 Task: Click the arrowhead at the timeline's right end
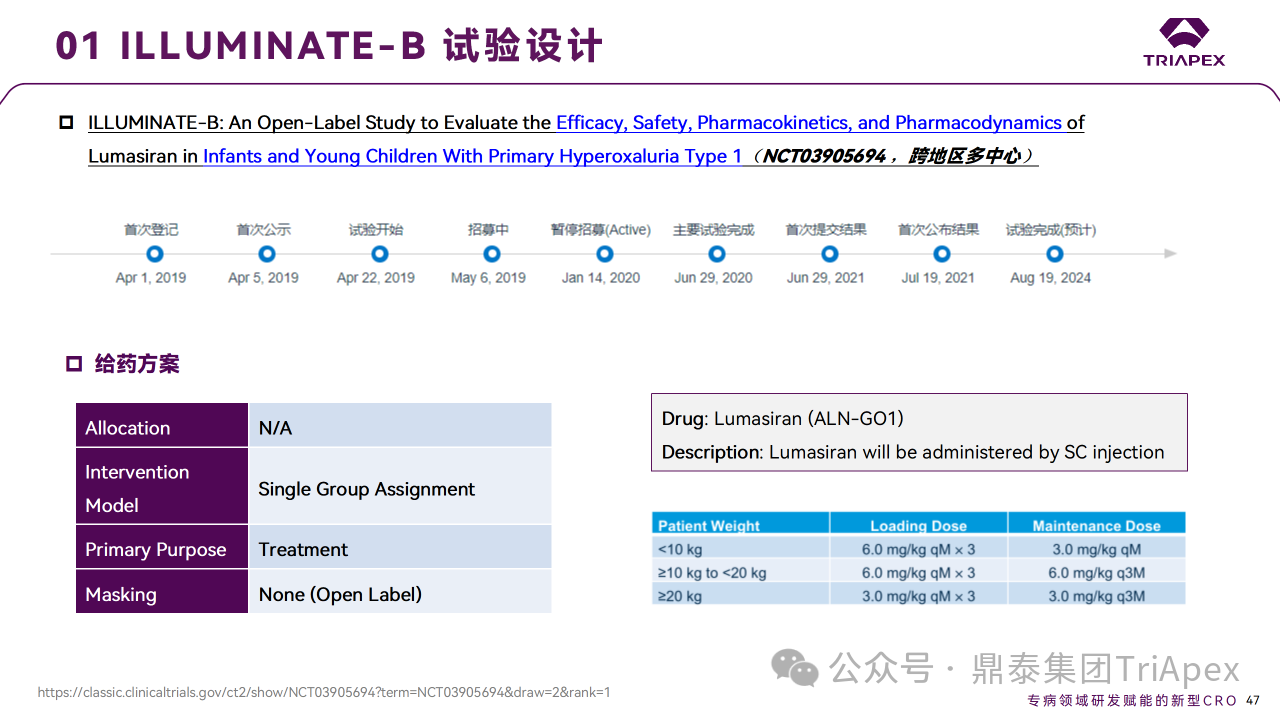[1170, 254]
